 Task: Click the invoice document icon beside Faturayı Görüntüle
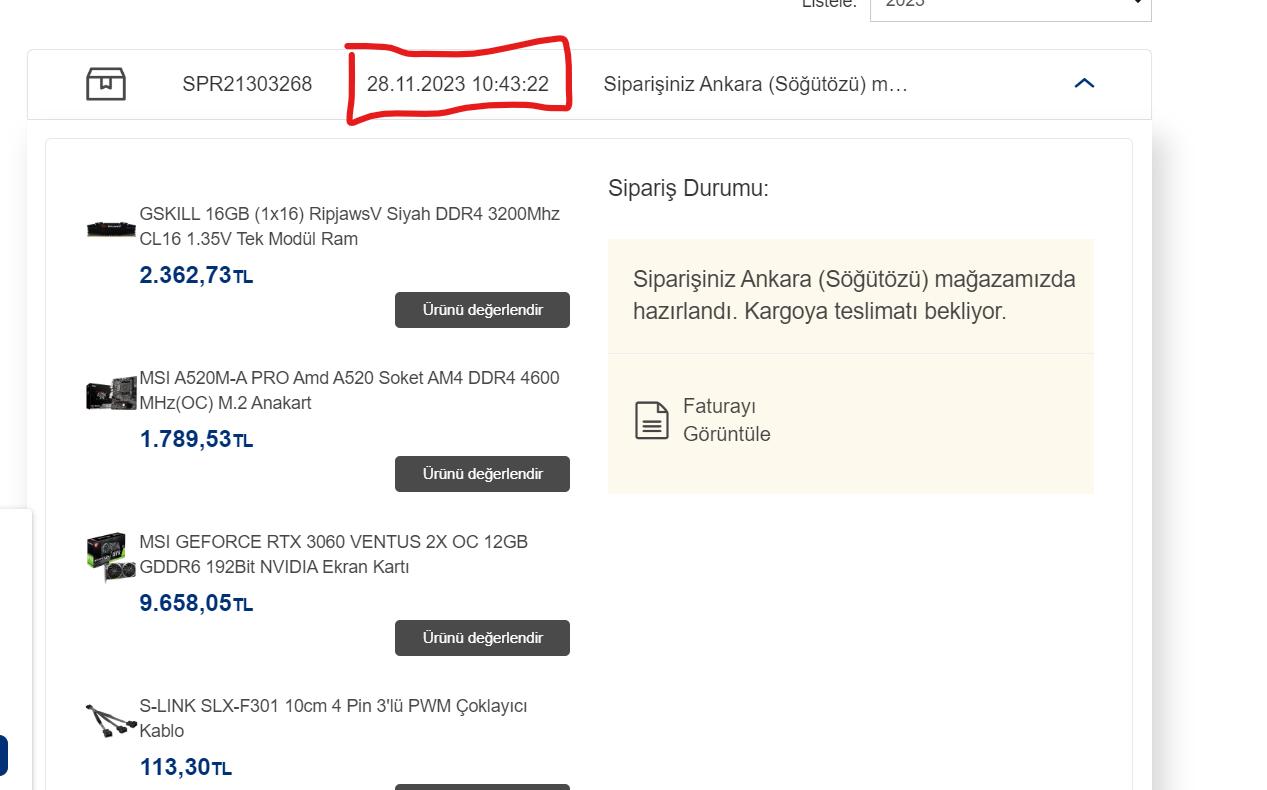[x=651, y=420]
